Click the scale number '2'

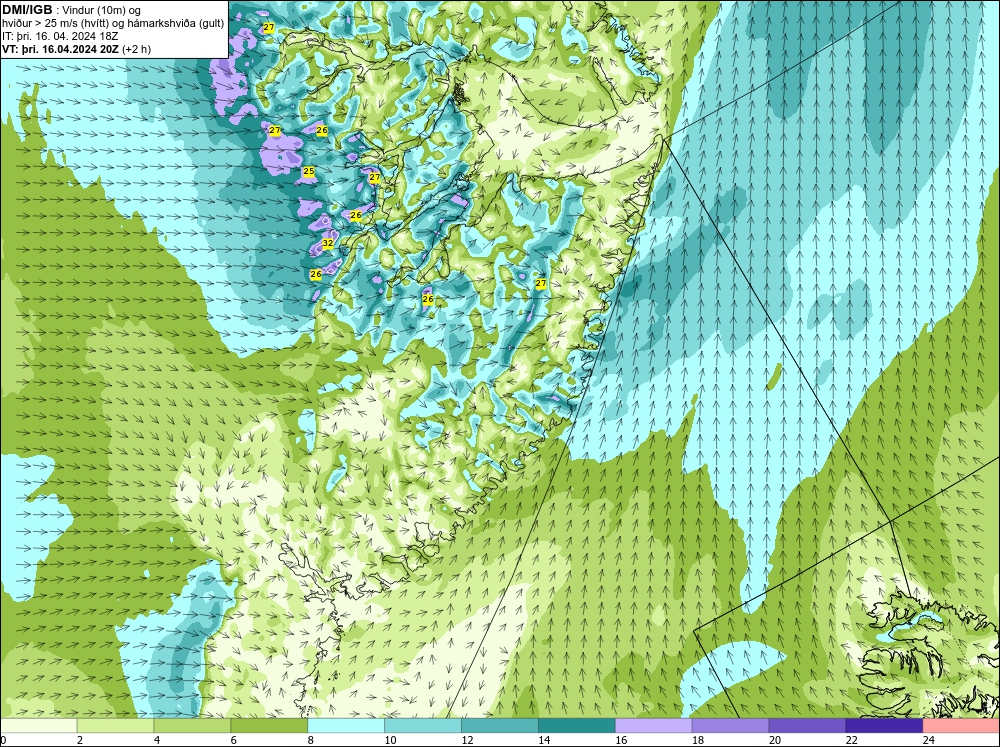pos(80,740)
